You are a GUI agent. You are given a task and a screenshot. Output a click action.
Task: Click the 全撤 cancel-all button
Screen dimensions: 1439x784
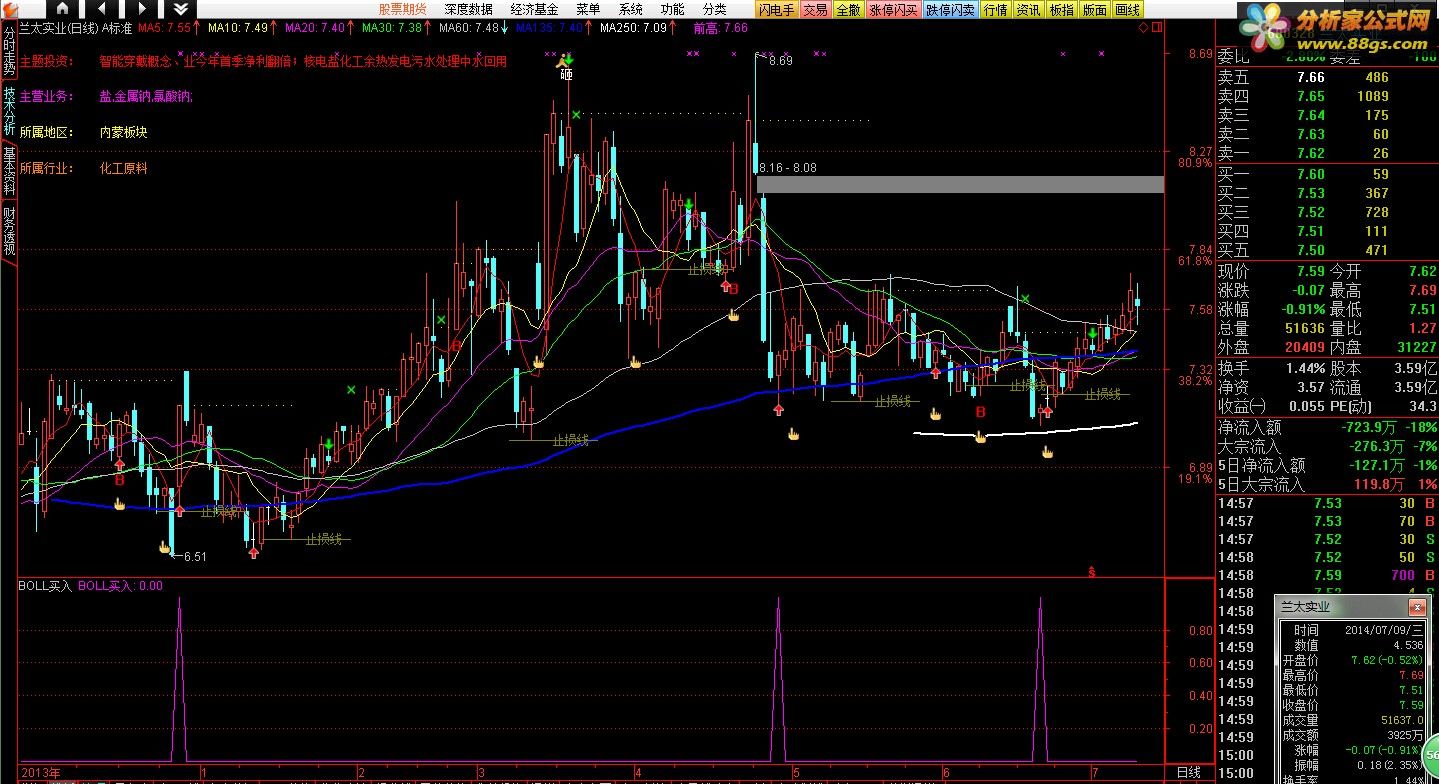click(848, 10)
